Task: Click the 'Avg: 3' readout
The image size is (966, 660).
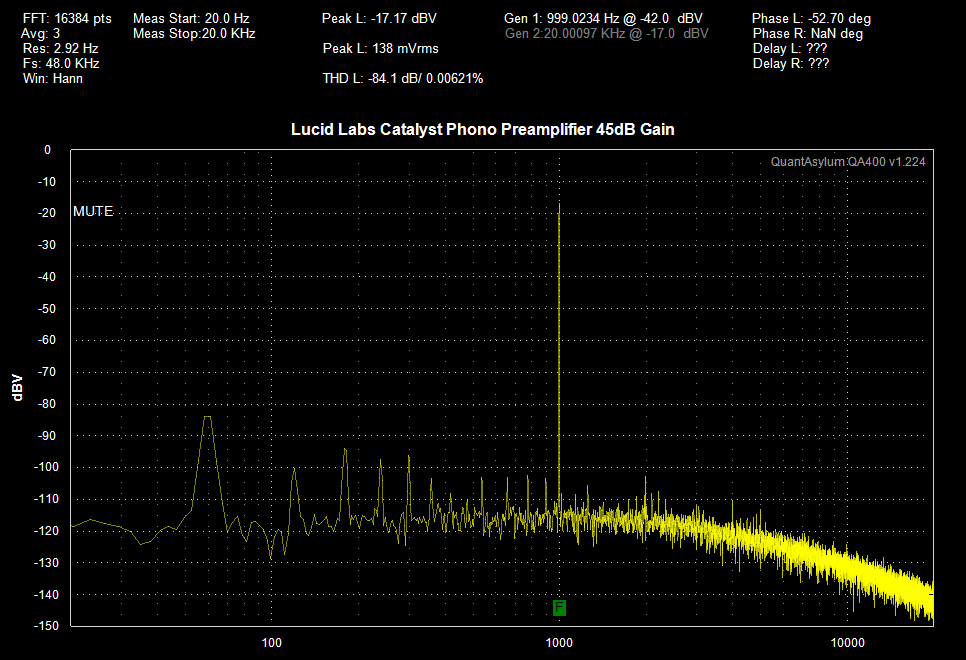Action: [41, 33]
